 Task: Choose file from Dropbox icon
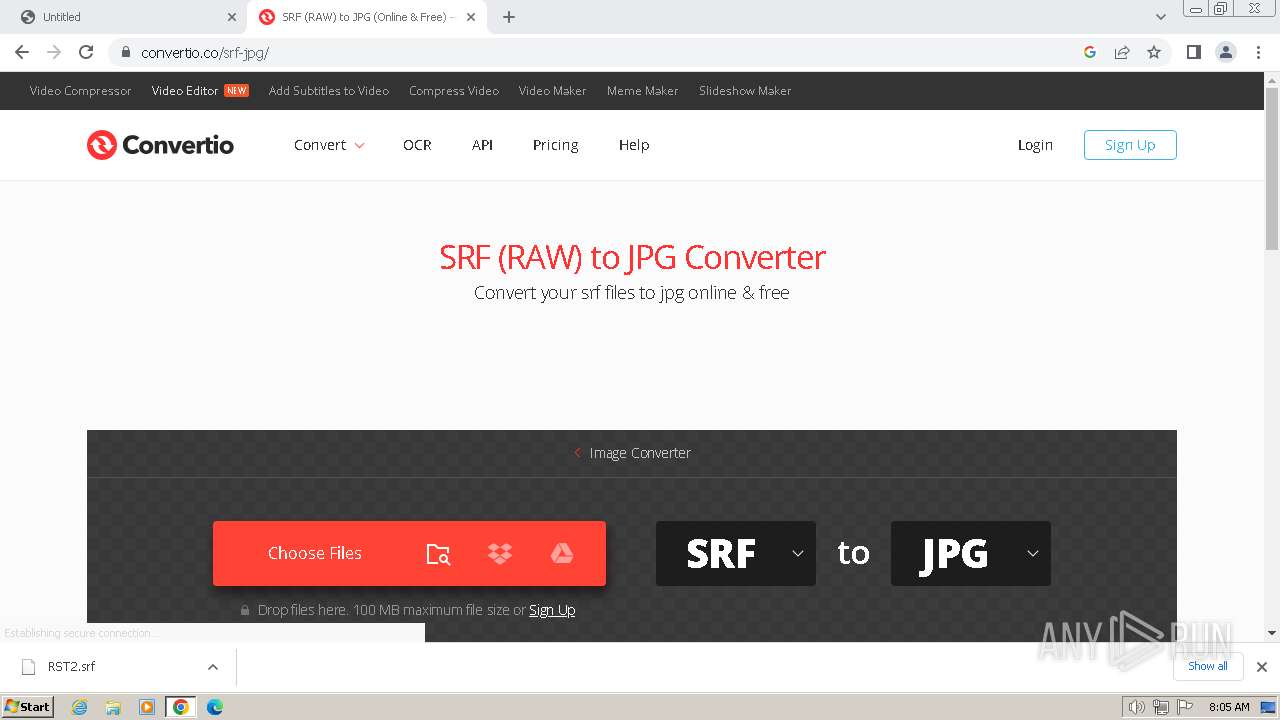coord(500,554)
